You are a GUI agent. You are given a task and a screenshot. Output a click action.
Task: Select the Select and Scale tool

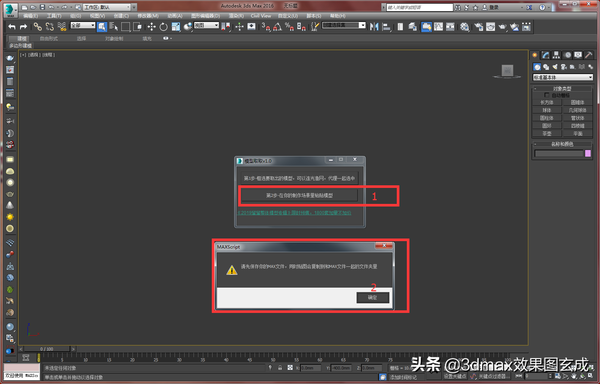click(176, 27)
